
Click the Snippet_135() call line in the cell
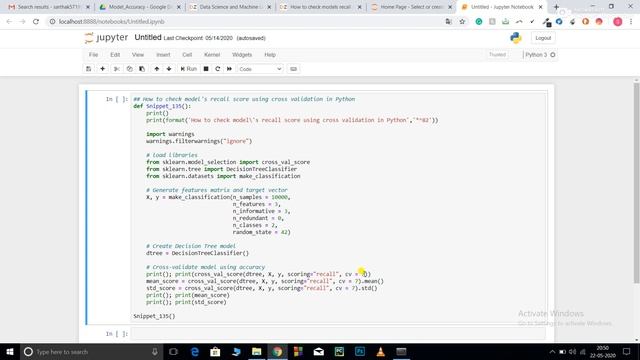coord(154,316)
